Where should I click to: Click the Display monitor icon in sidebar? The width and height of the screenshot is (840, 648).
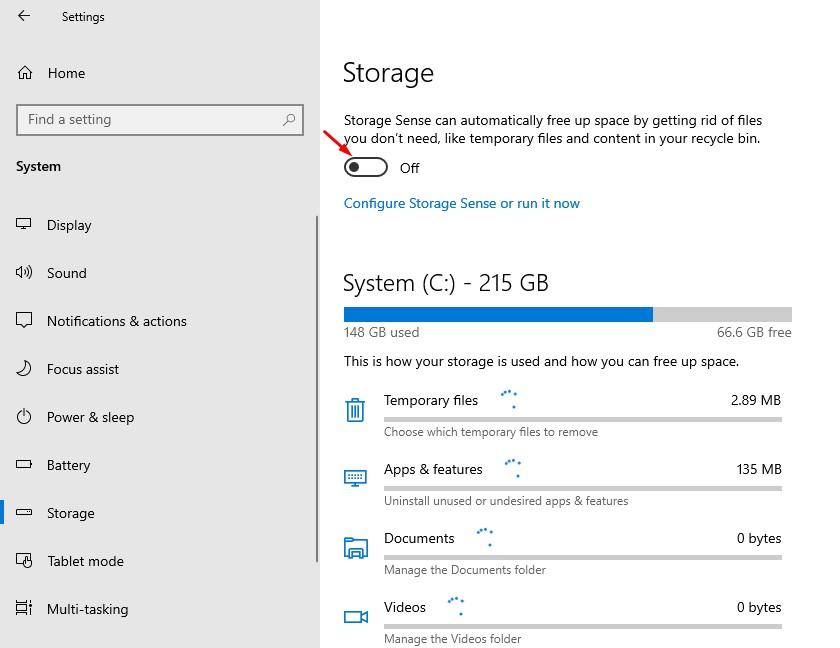[23, 225]
